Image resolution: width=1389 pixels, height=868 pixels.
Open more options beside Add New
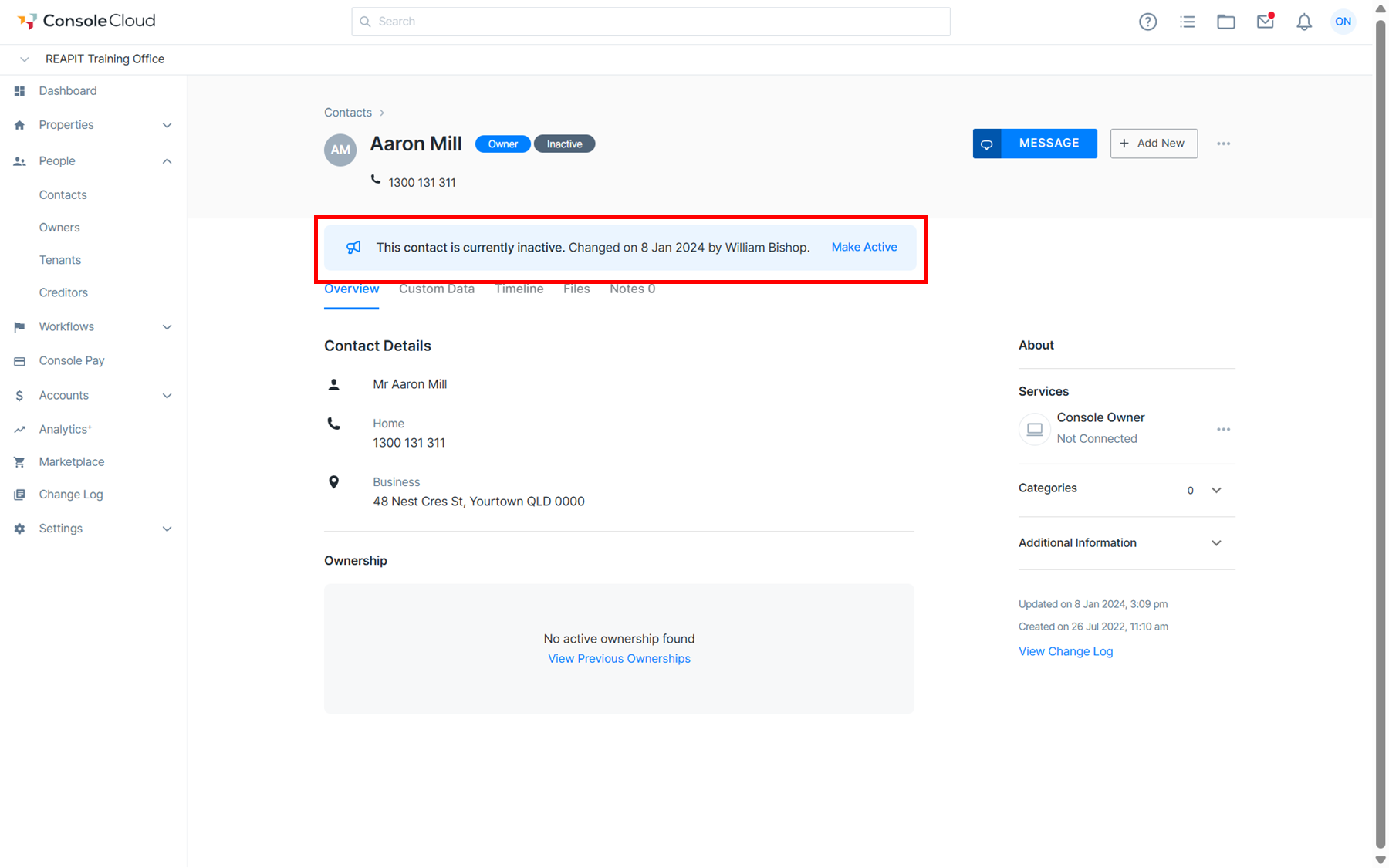pos(1223,144)
